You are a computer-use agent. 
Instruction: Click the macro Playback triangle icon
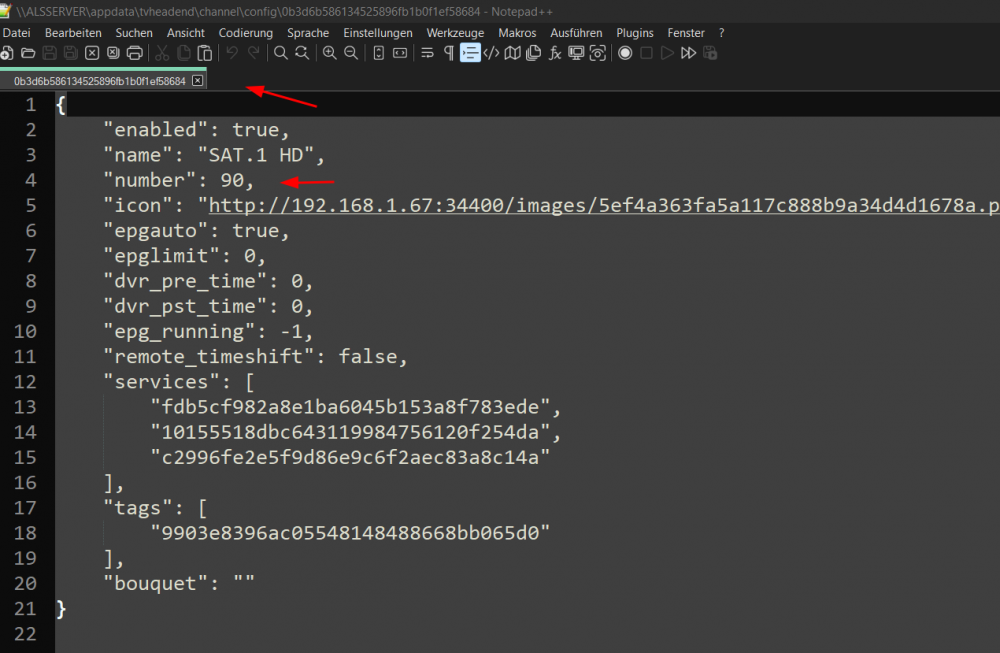(x=667, y=53)
